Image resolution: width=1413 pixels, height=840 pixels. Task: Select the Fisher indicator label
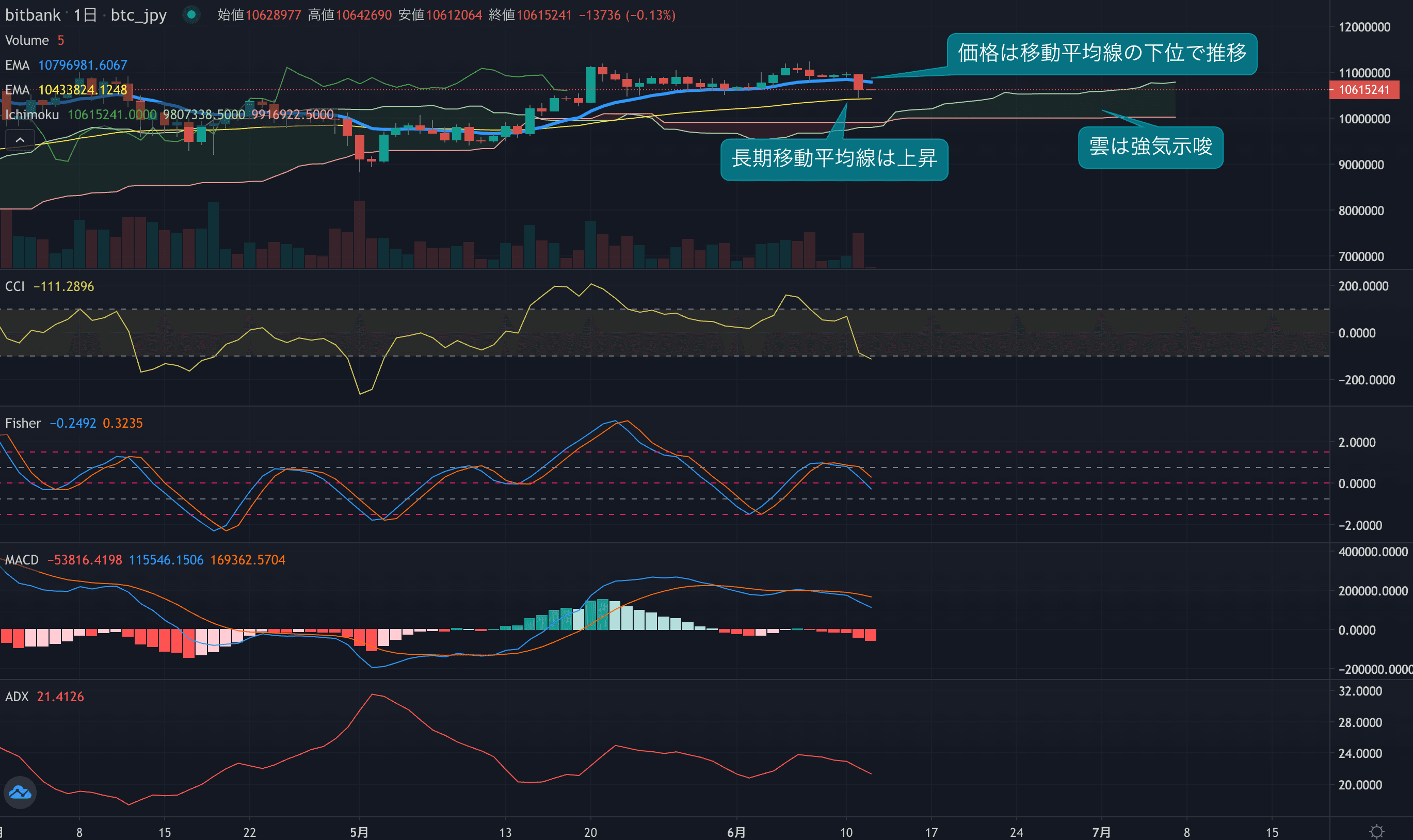coord(23,423)
